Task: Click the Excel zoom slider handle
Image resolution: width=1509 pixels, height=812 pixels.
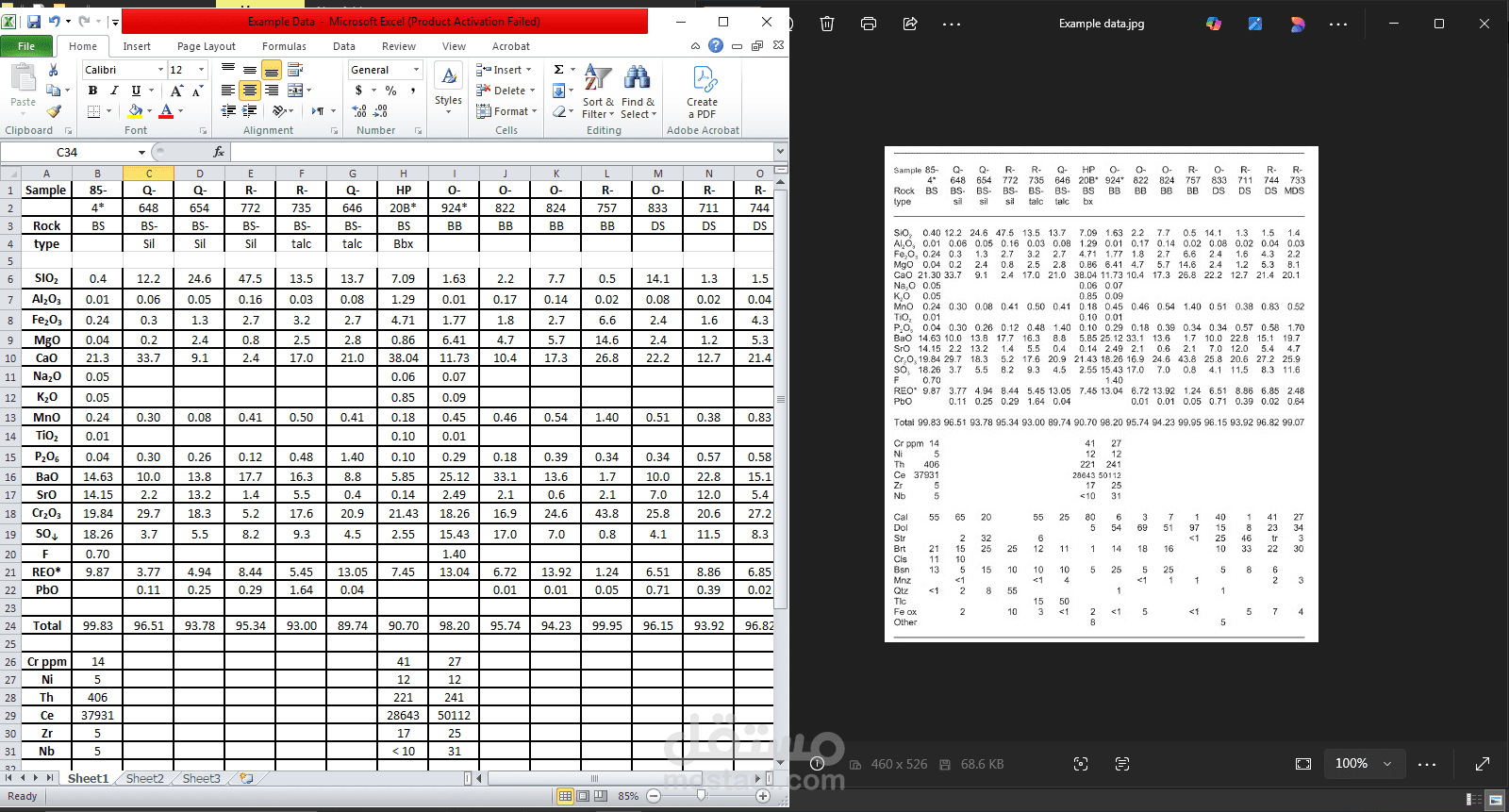Action: tap(701, 796)
